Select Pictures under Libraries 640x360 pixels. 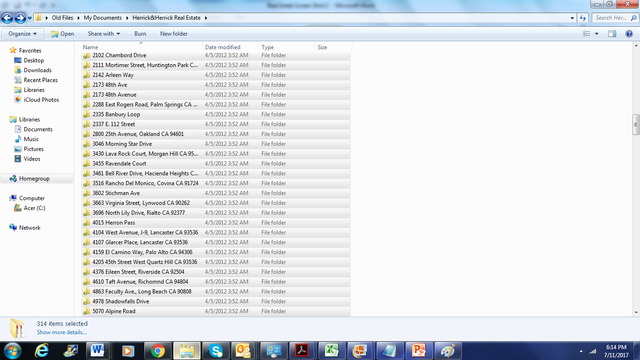[x=33, y=149]
